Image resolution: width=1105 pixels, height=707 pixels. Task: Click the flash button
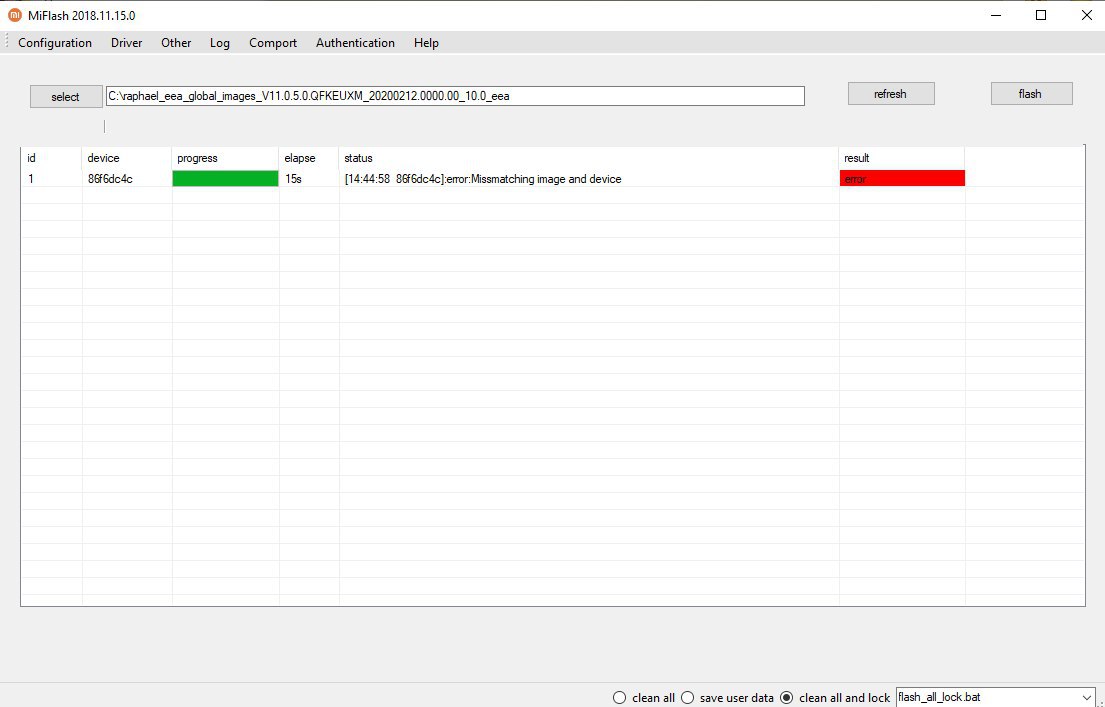(x=1032, y=94)
